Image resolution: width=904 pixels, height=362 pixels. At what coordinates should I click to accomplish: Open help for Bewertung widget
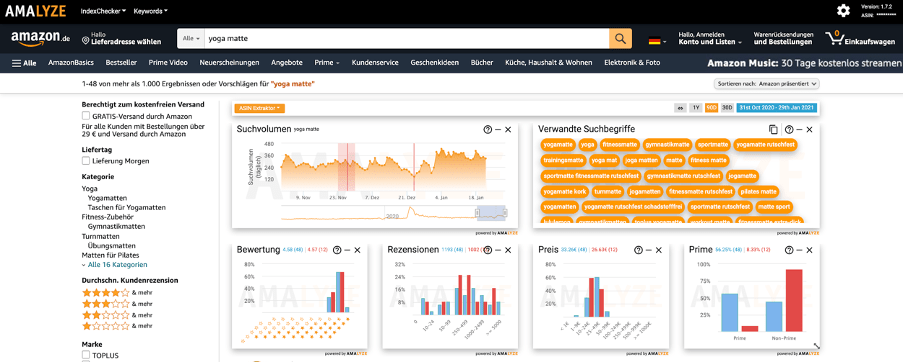[337, 250]
